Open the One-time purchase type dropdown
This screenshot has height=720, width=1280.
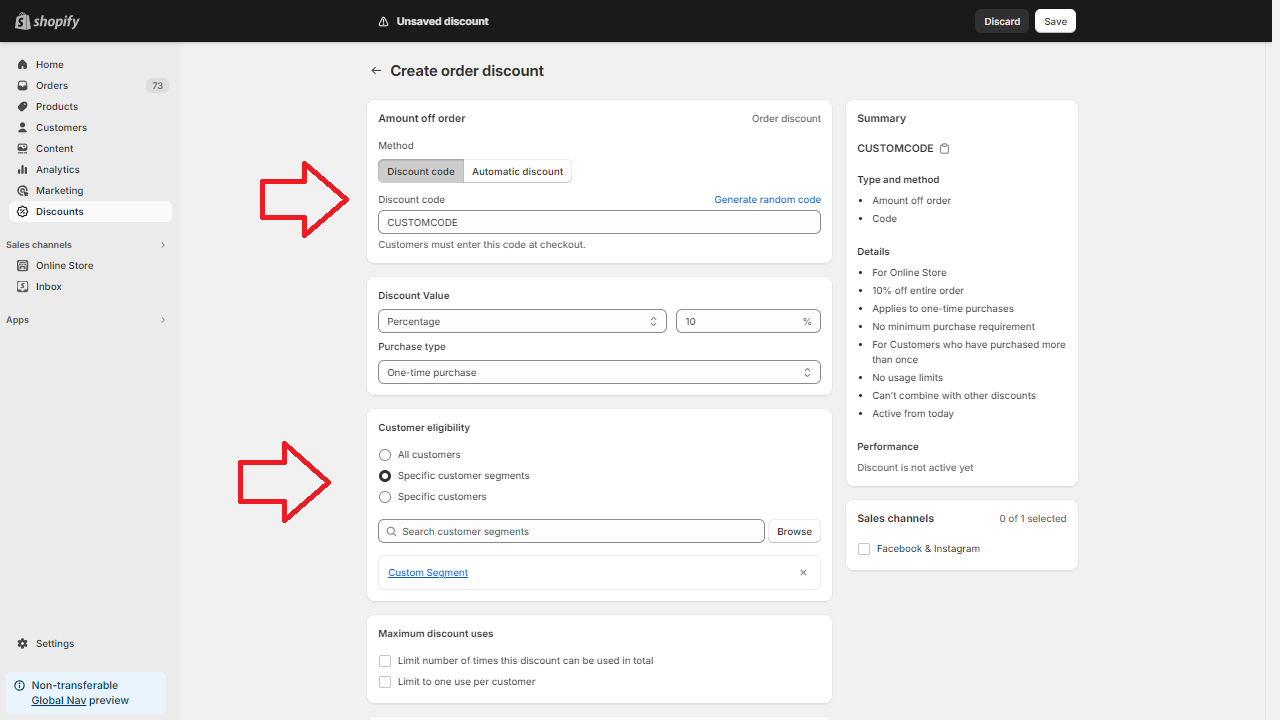pos(599,373)
